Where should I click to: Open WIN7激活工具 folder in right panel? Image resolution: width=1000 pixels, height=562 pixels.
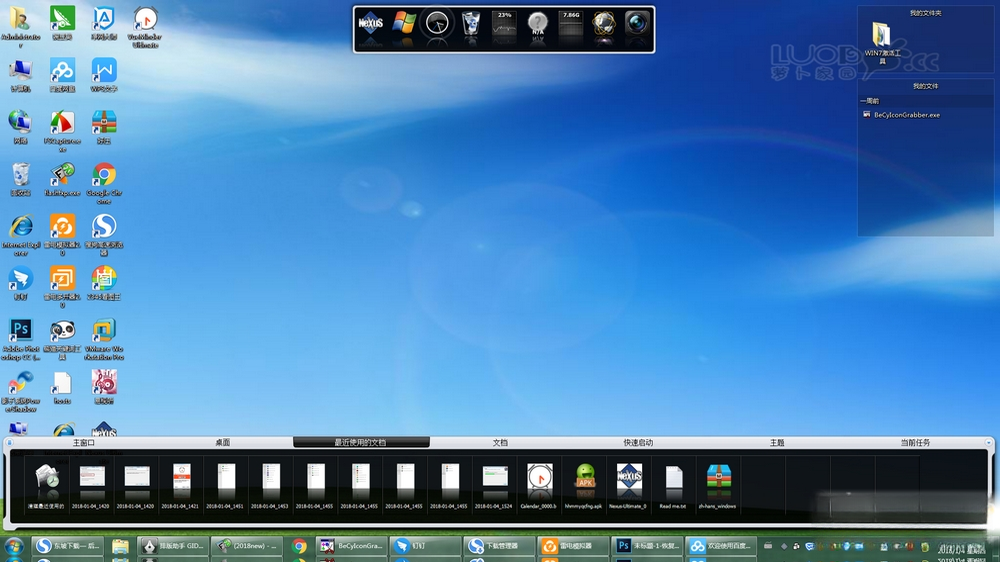[x=882, y=42]
